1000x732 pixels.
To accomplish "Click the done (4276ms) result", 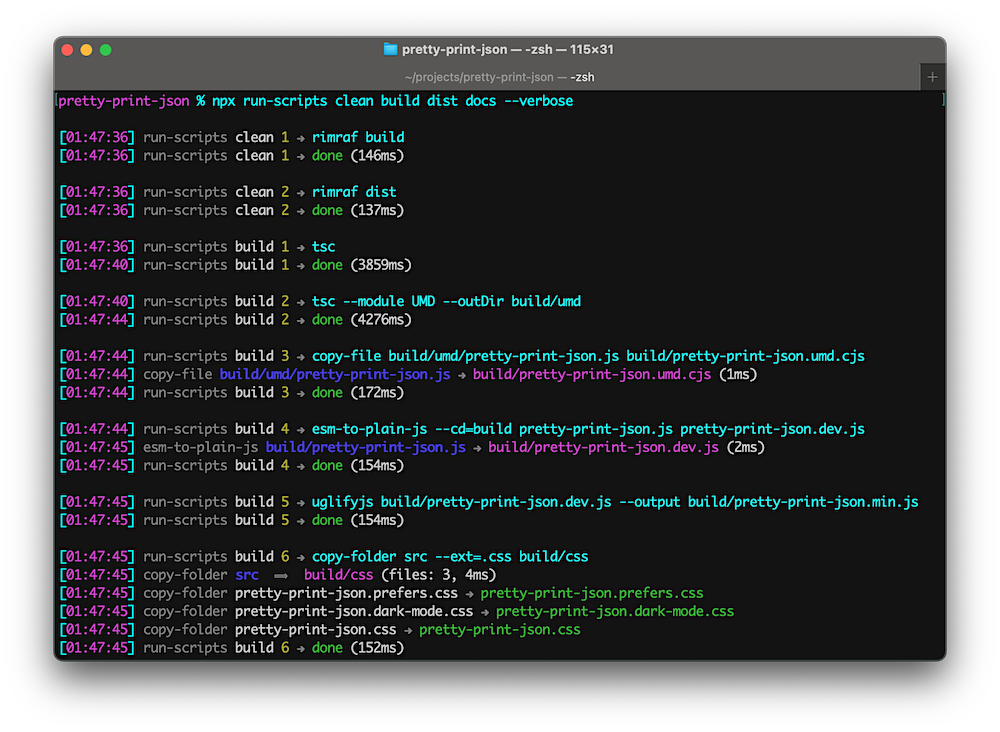I will tap(362, 319).
